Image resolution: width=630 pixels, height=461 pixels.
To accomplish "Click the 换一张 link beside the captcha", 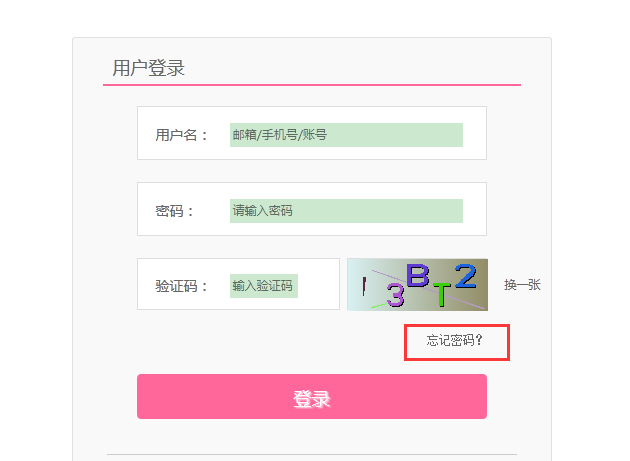I will tap(522, 285).
